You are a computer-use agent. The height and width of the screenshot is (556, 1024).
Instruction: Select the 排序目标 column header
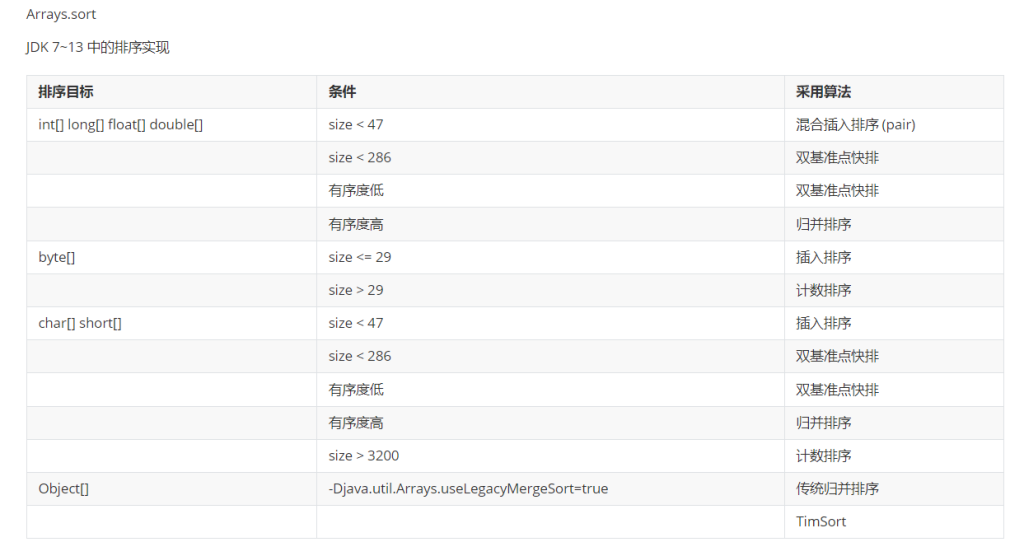[66, 92]
